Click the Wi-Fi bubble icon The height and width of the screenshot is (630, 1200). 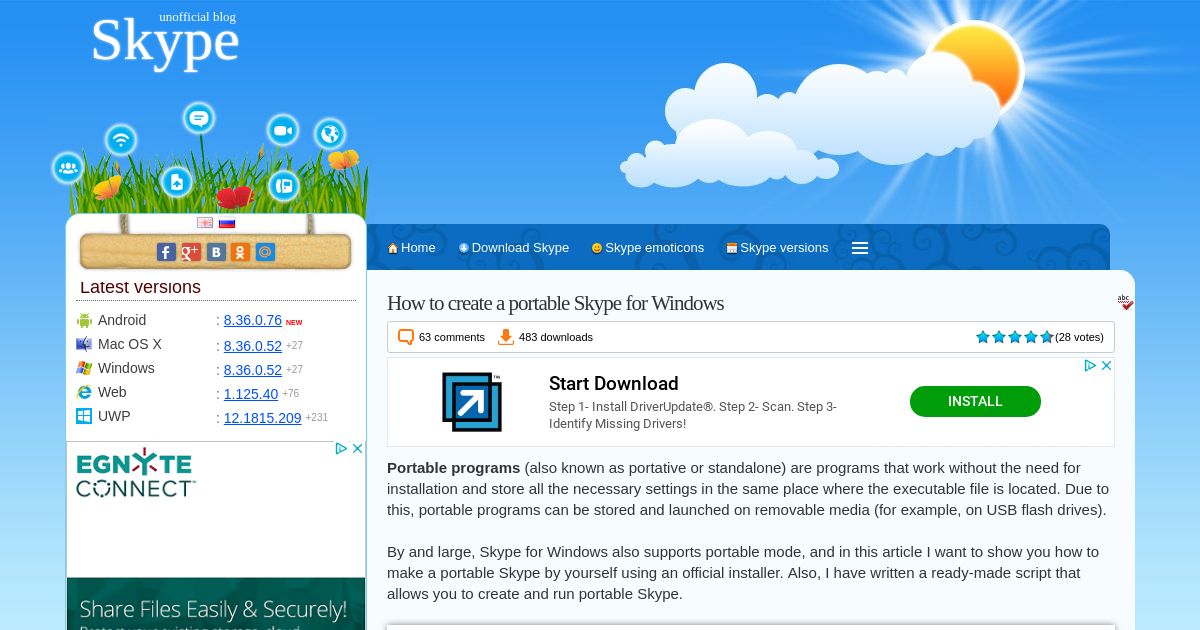tap(121, 139)
